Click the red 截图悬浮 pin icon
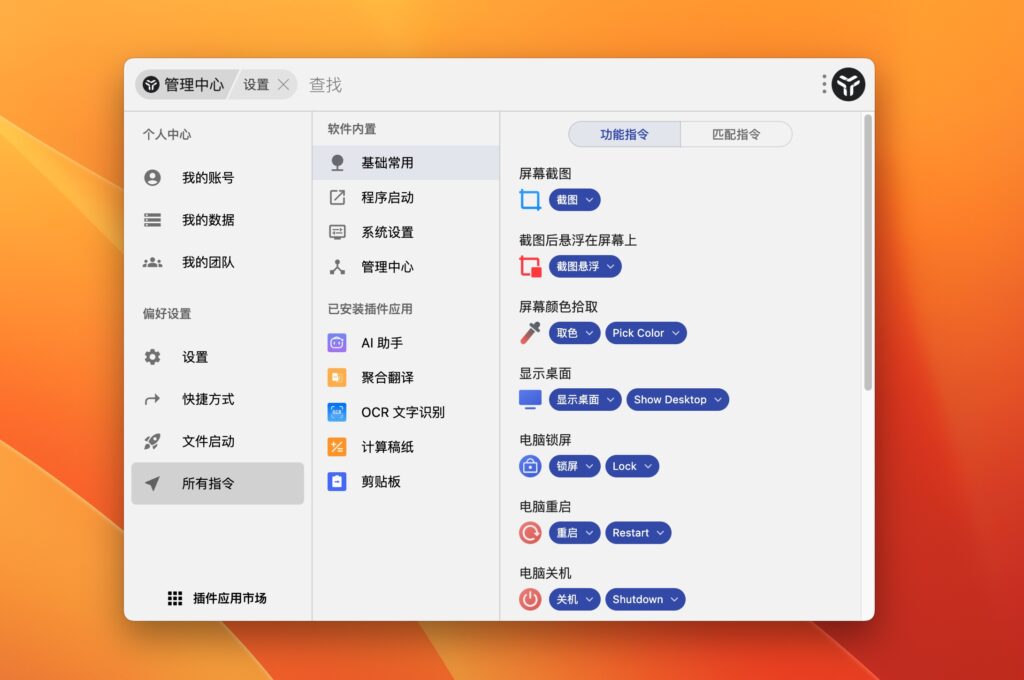The width and height of the screenshot is (1024, 680). tap(529, 266)
